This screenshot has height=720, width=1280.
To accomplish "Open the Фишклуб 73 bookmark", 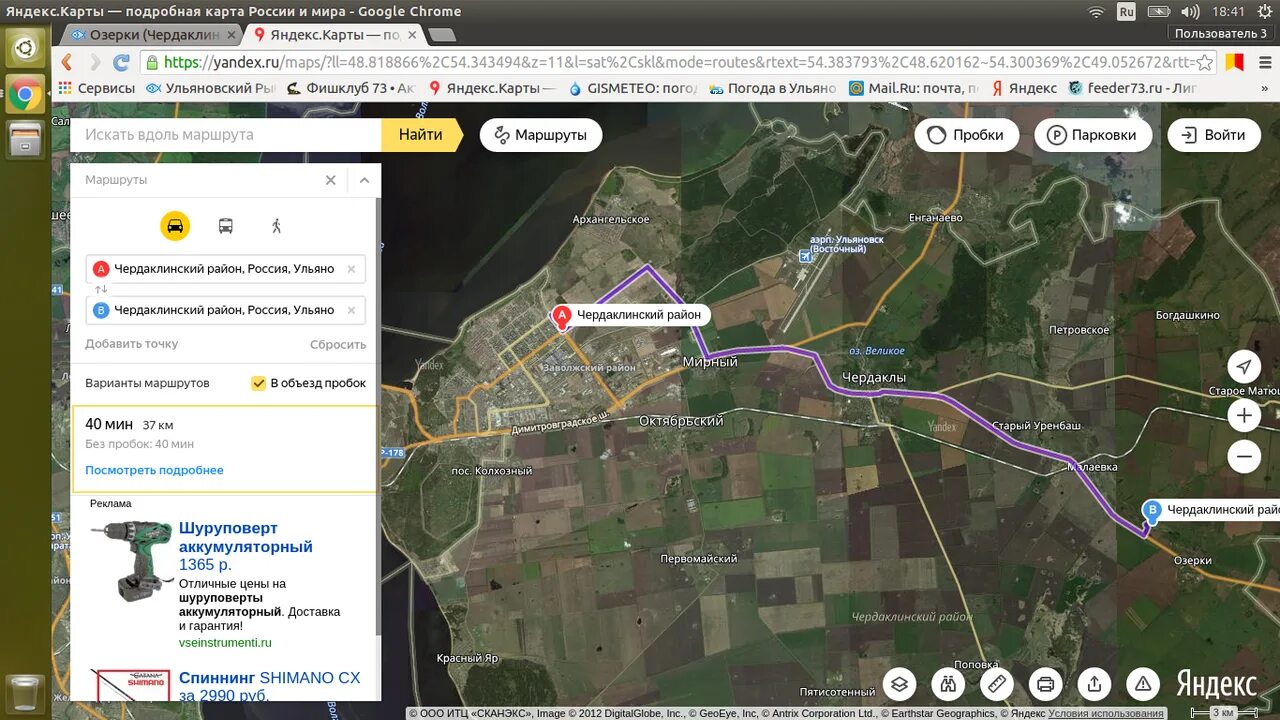I will tap(350, 88).
